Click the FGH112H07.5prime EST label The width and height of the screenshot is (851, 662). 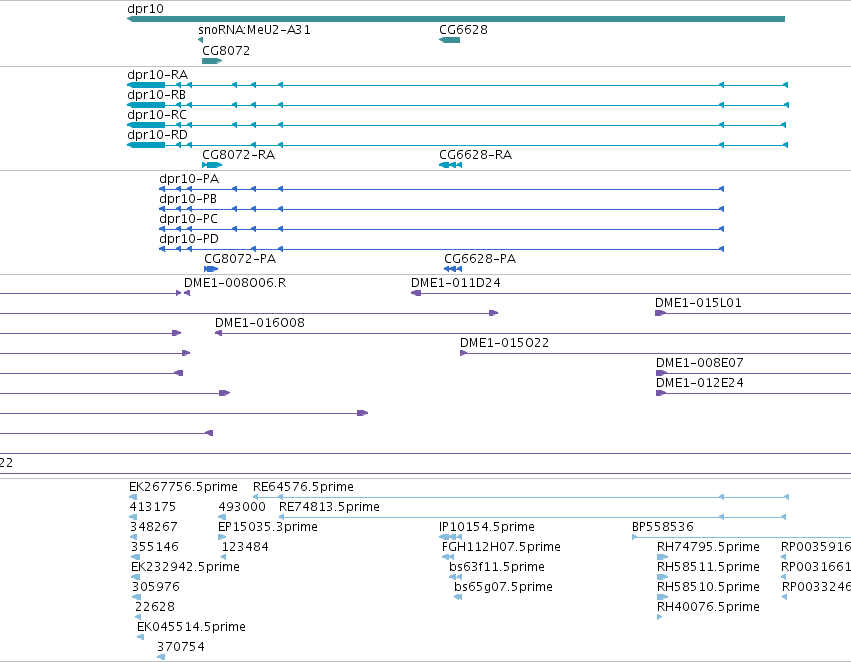(501, 547)
